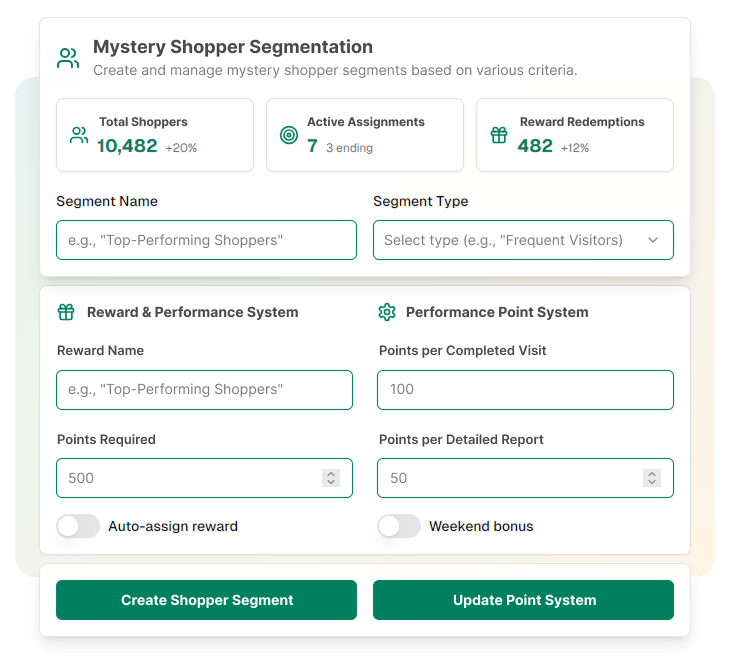Viewport: 730px width, 670px height.
Task: Click the "482" redemptions value
Action: tap(535, 146)
